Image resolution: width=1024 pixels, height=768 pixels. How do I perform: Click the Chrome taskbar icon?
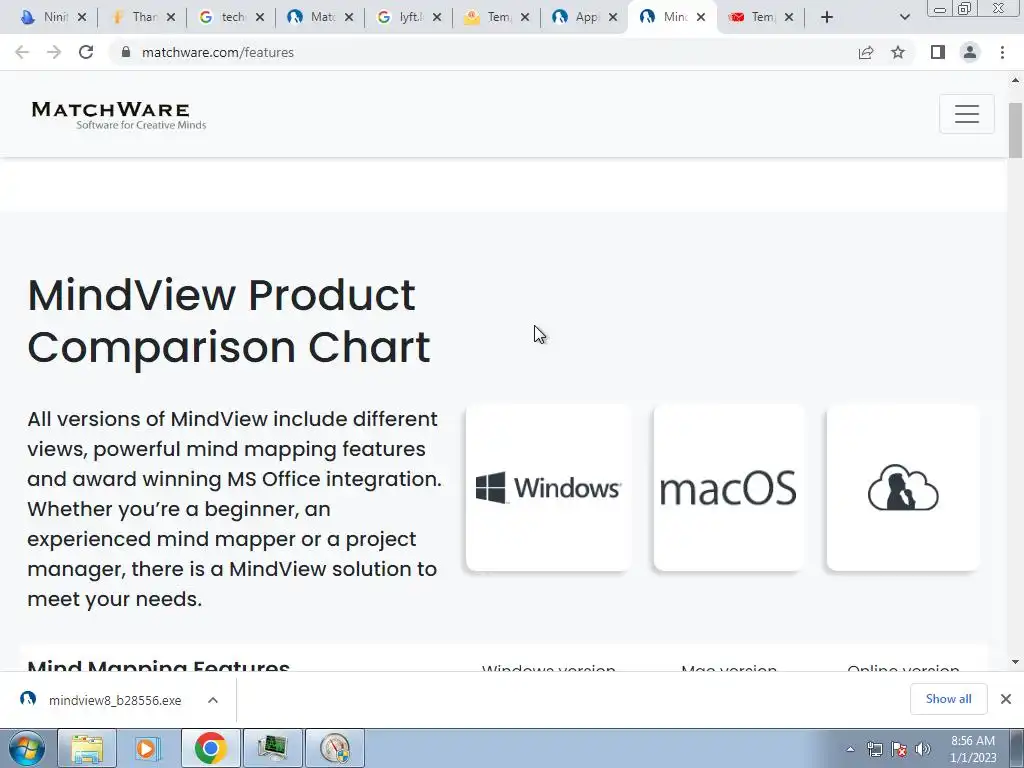coord(210,748)
